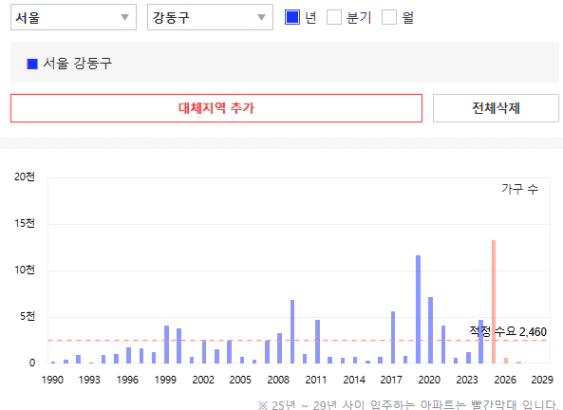
Task: Select the 2011 blue bar
Action: 317,341
